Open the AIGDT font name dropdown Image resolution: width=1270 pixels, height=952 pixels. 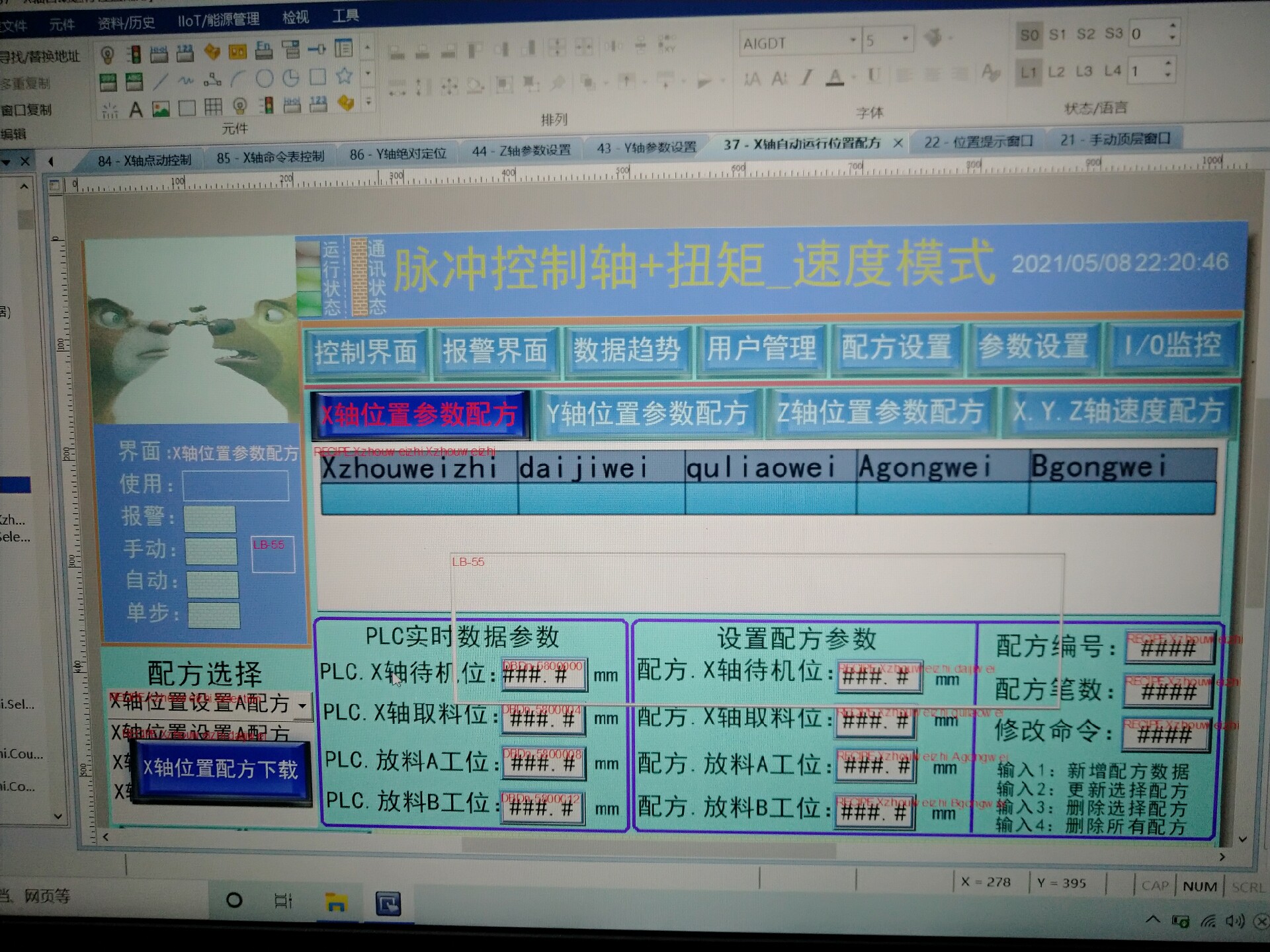(x=853, y=41)
